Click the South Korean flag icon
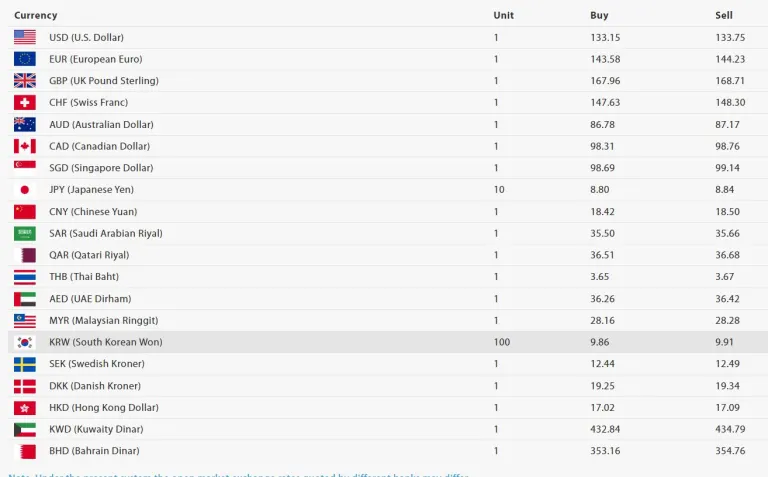The height and width of the screenshot is (477, 768). 25,342
